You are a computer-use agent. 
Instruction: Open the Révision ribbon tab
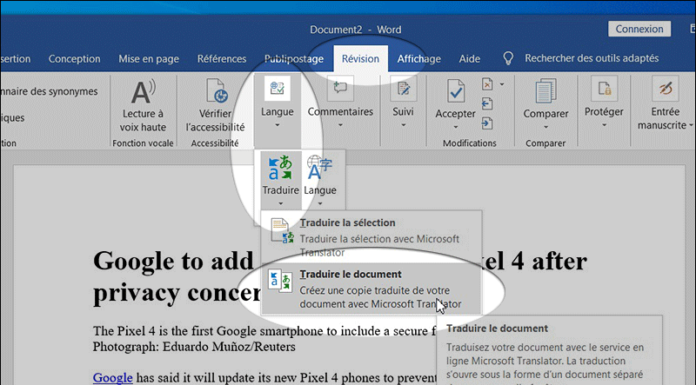pos(360,59)
